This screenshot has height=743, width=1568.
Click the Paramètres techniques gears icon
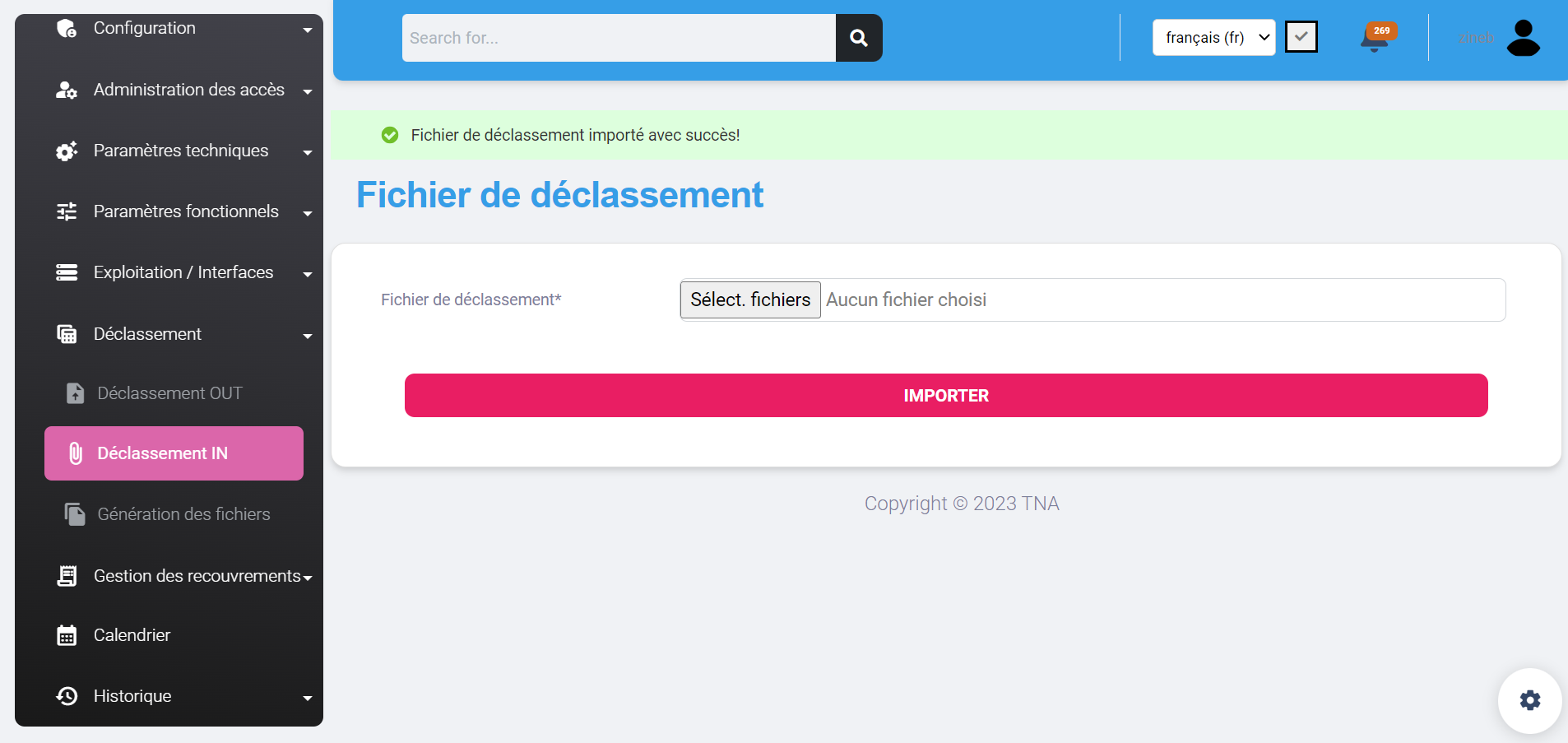[67, 151]
